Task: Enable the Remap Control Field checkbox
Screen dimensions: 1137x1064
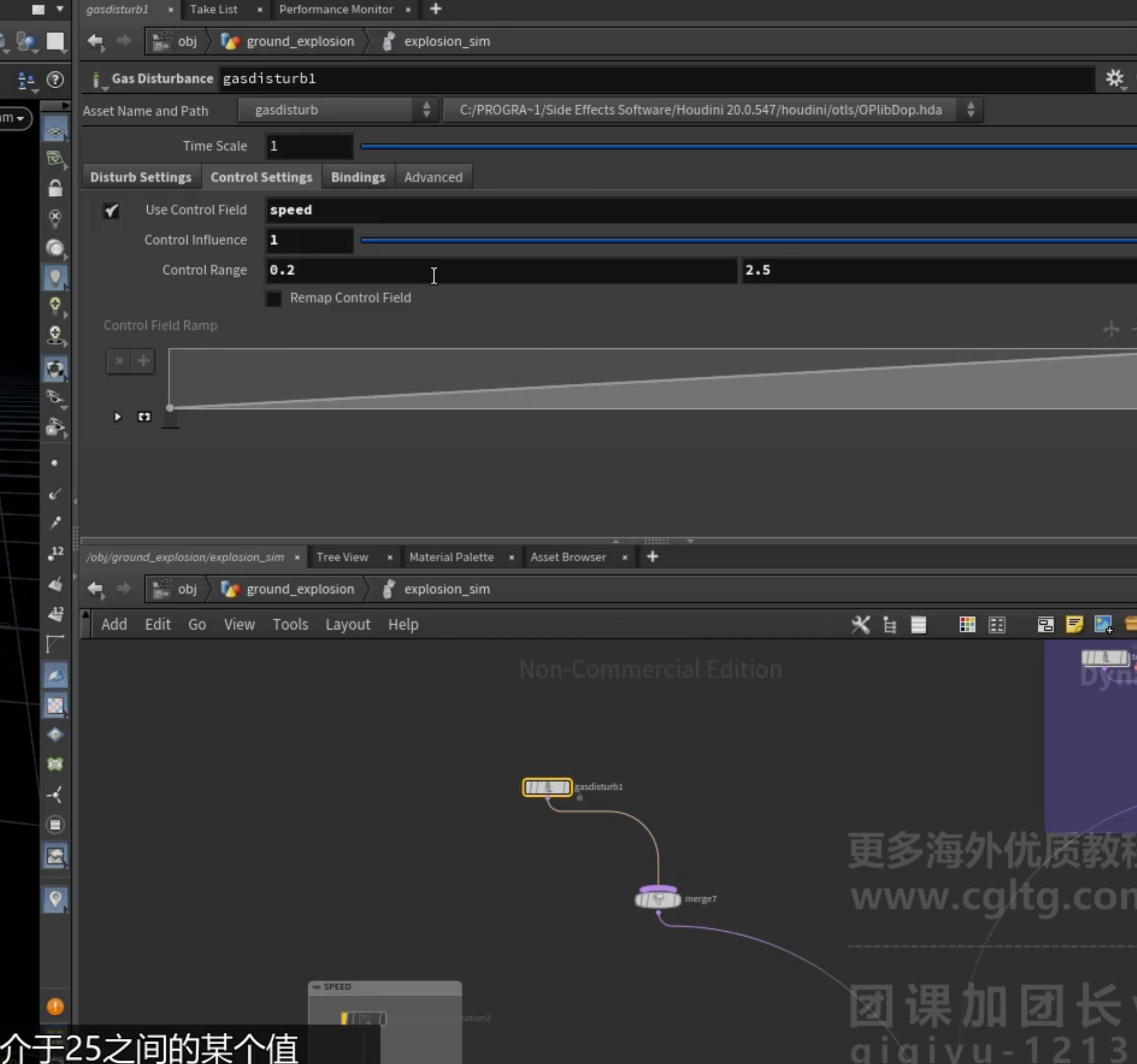Action: click(273, 299)
